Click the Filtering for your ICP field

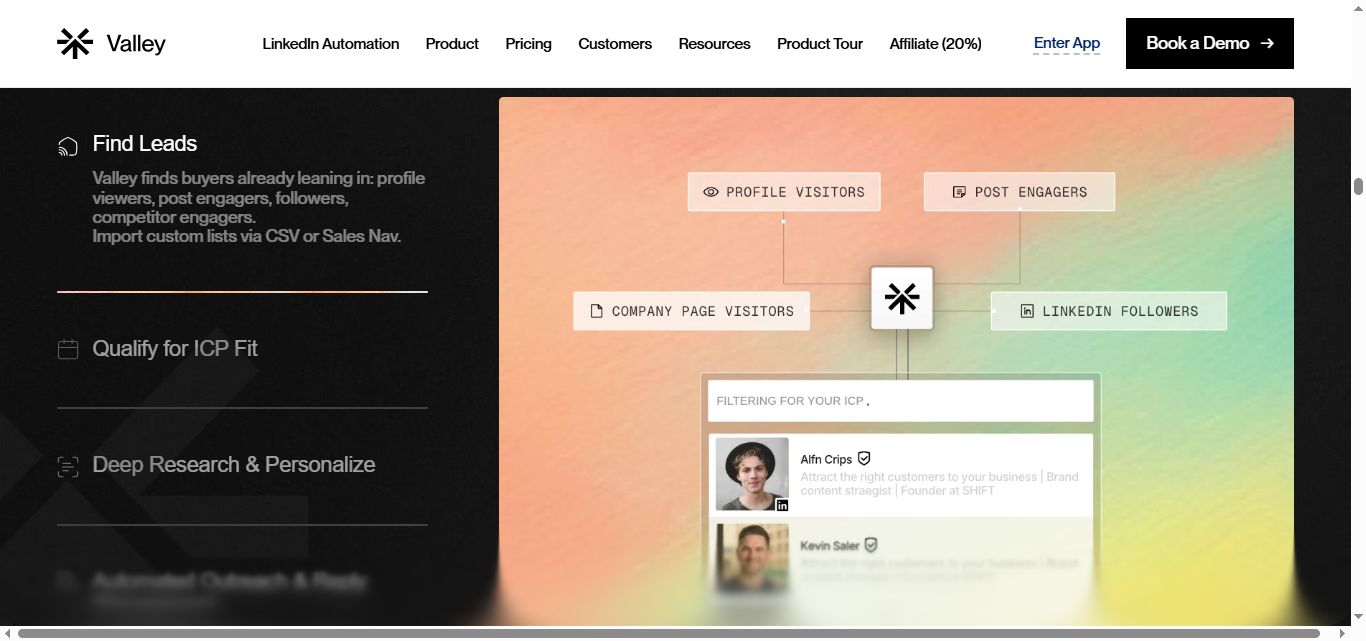coord(901,401)
